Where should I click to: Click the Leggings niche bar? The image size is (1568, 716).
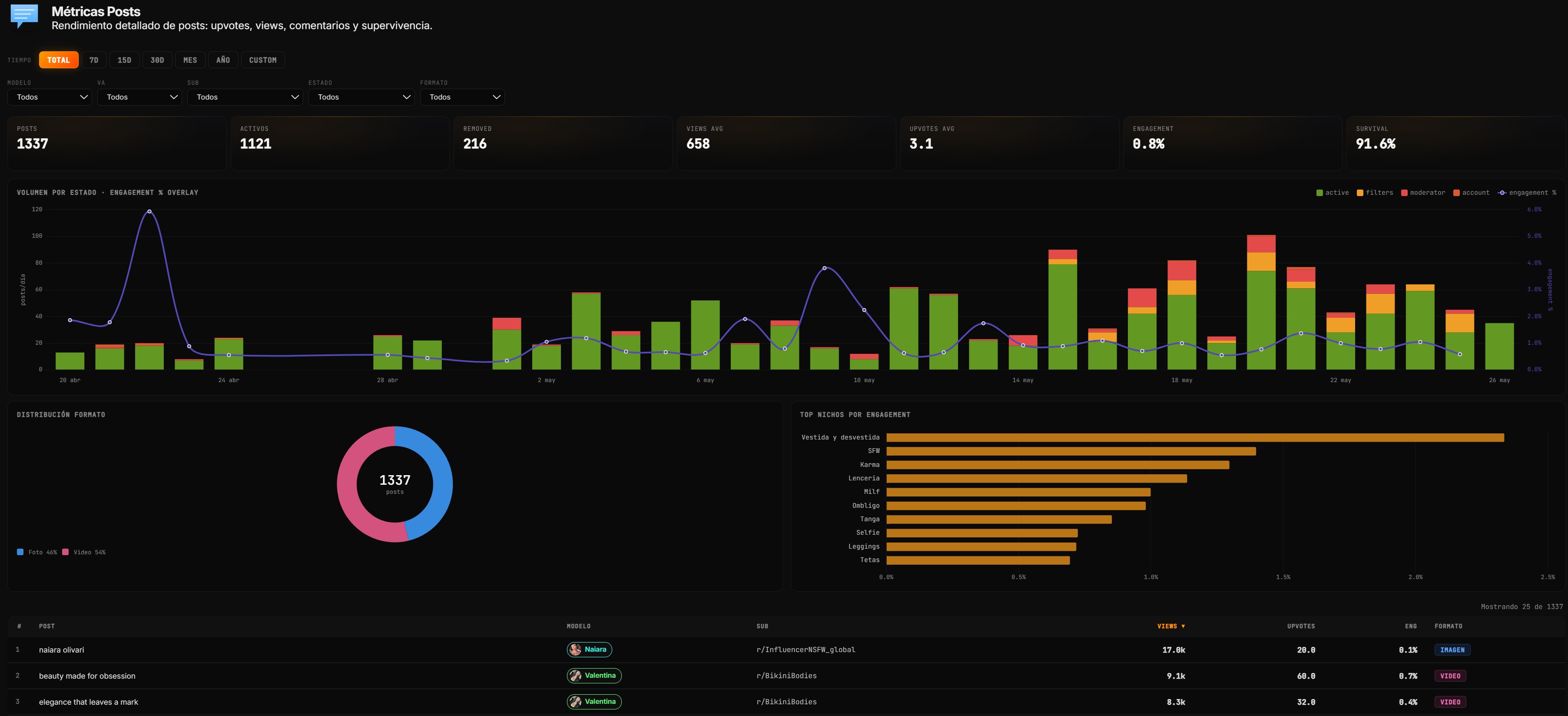pyautogui.click(x=981, y=547)
